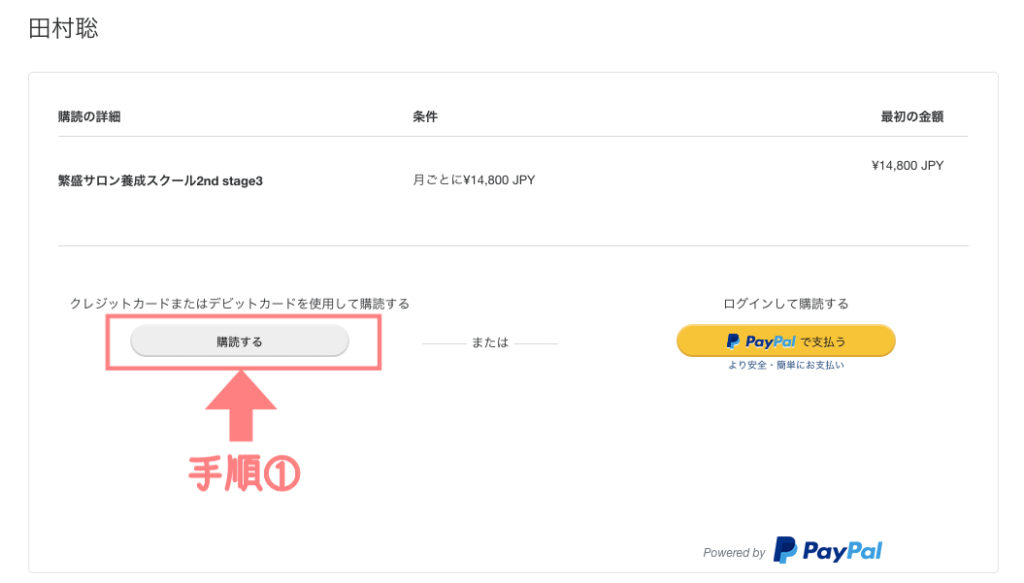Click the ログインして購読する label
This screenshot has height=583, width=1024.
coord(786,304)
